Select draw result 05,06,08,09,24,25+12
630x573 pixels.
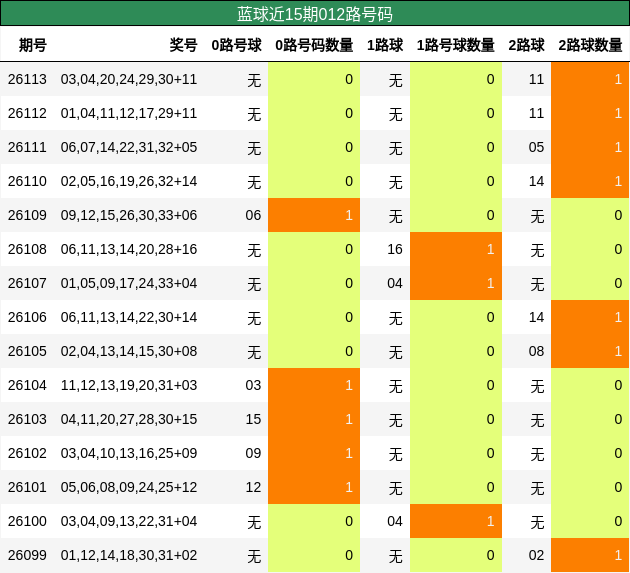coord(129,487)
